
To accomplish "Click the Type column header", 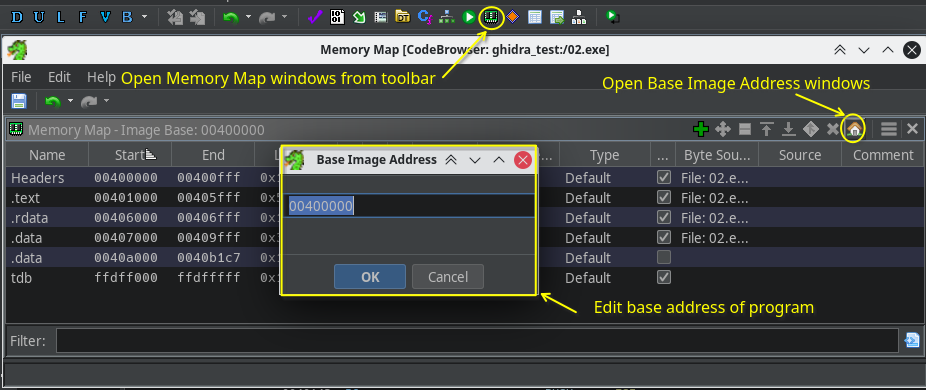I will pyautogui.click(x=604, y=155).
